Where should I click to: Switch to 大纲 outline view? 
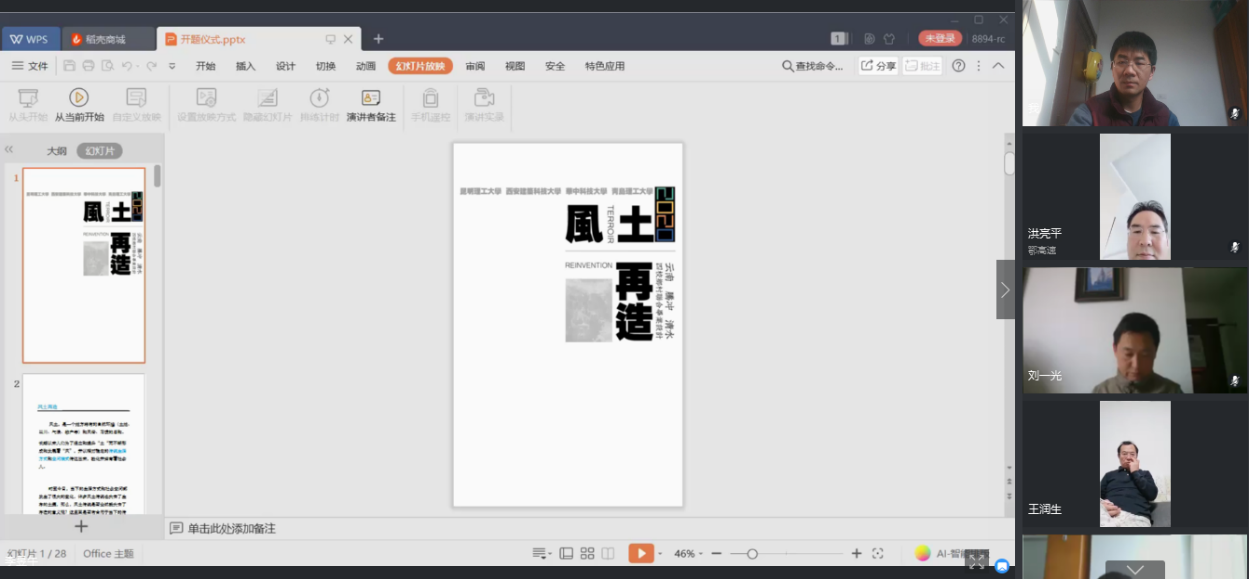point(57,151)
